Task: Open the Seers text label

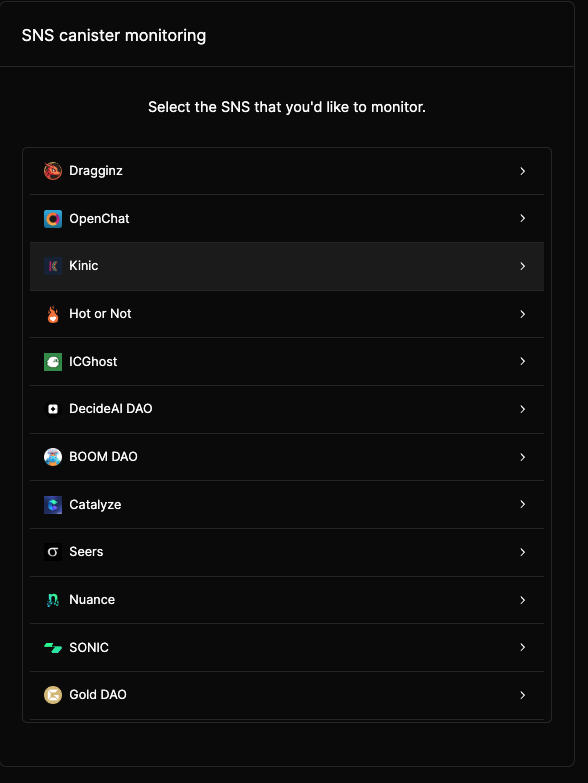Action: point(86,551)
